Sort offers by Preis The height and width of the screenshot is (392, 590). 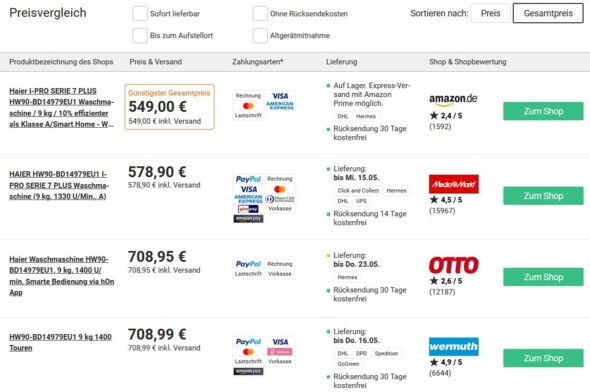tap(490, 13)
